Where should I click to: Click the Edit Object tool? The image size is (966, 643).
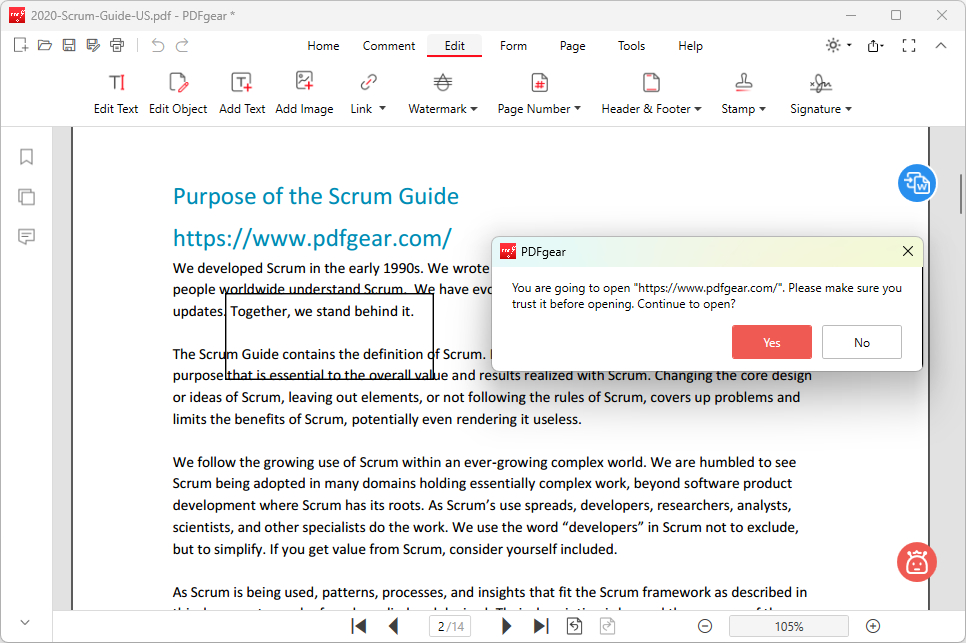click(x=178, y=93)
